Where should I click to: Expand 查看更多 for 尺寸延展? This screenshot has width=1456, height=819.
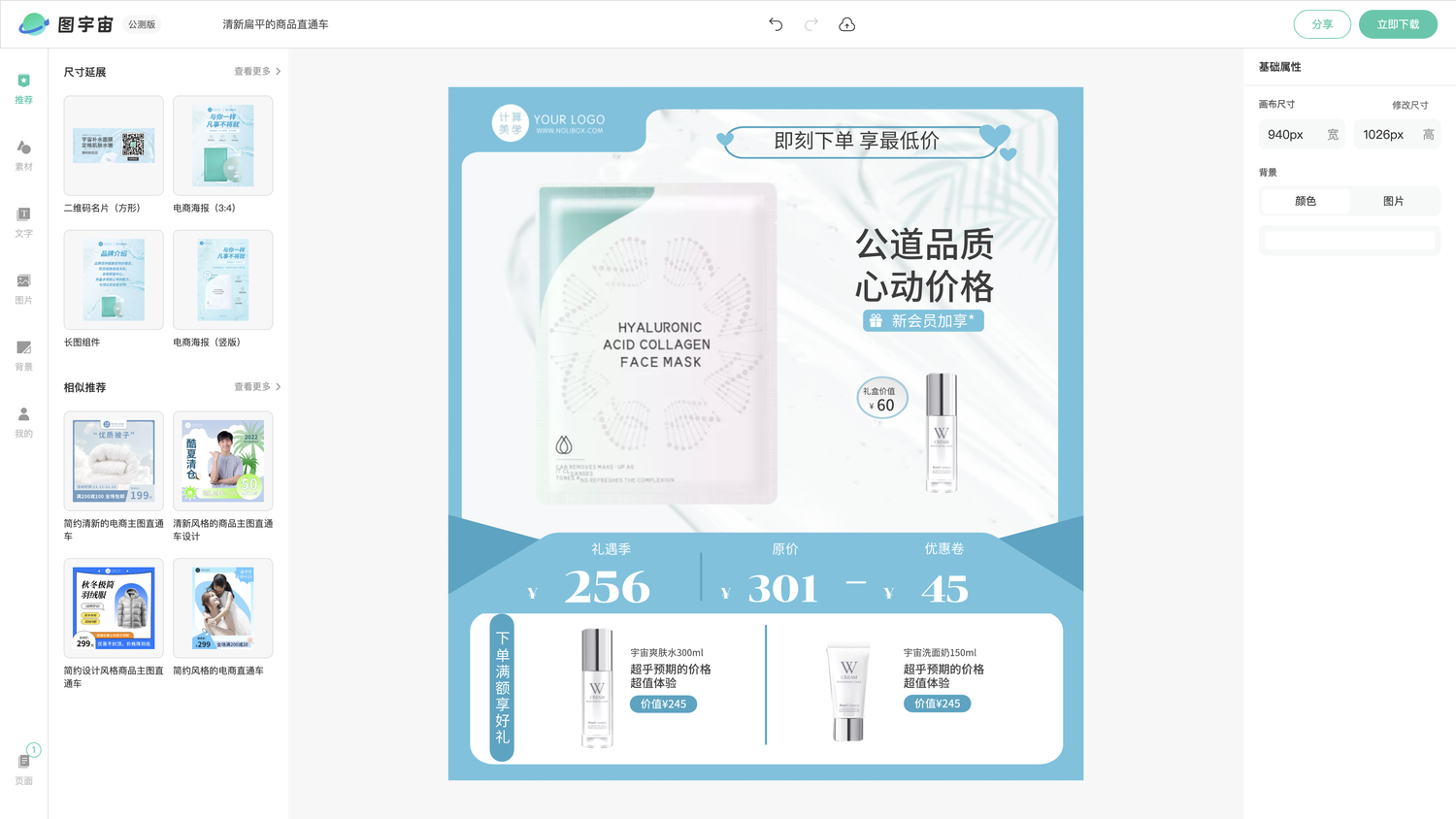[x=257, y=72]
